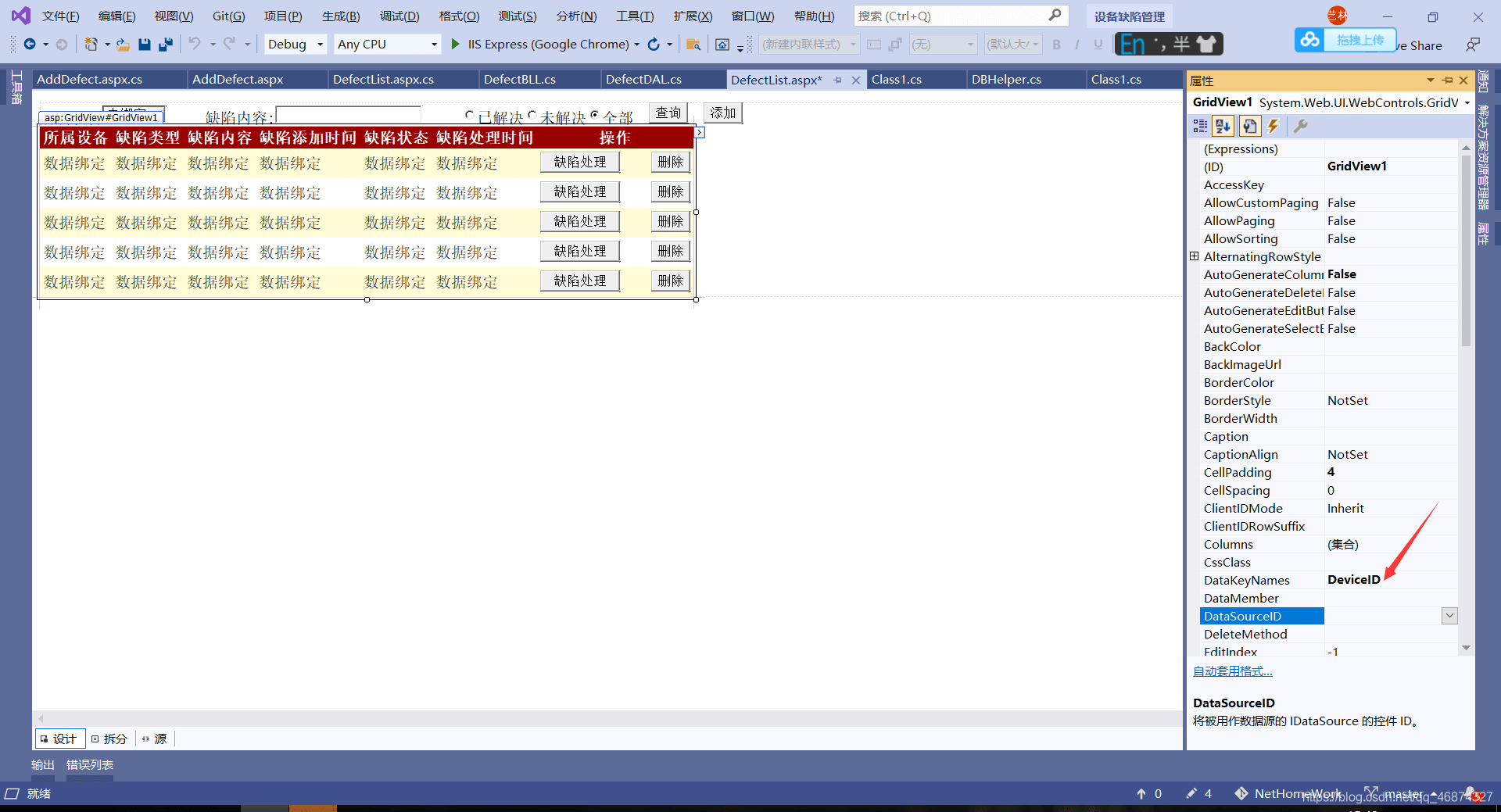Switch to categorized property view icon
This screenshot has height=812, width=1501.
click(1200, 126)
